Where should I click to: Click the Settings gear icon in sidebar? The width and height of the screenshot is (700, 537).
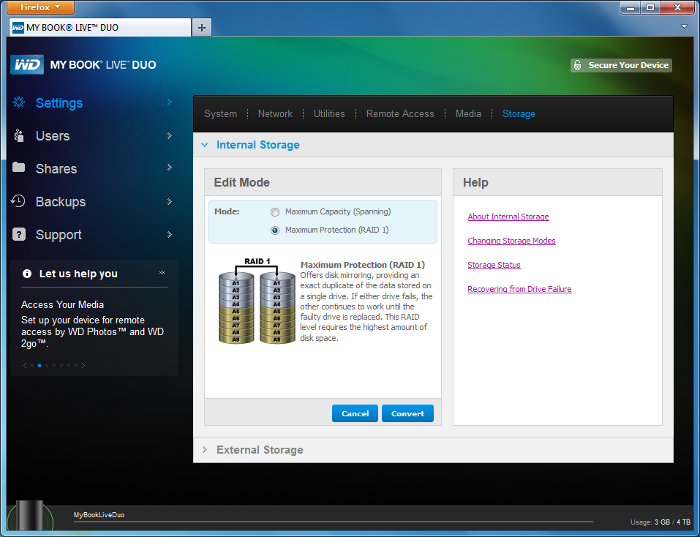click(19, 102)
